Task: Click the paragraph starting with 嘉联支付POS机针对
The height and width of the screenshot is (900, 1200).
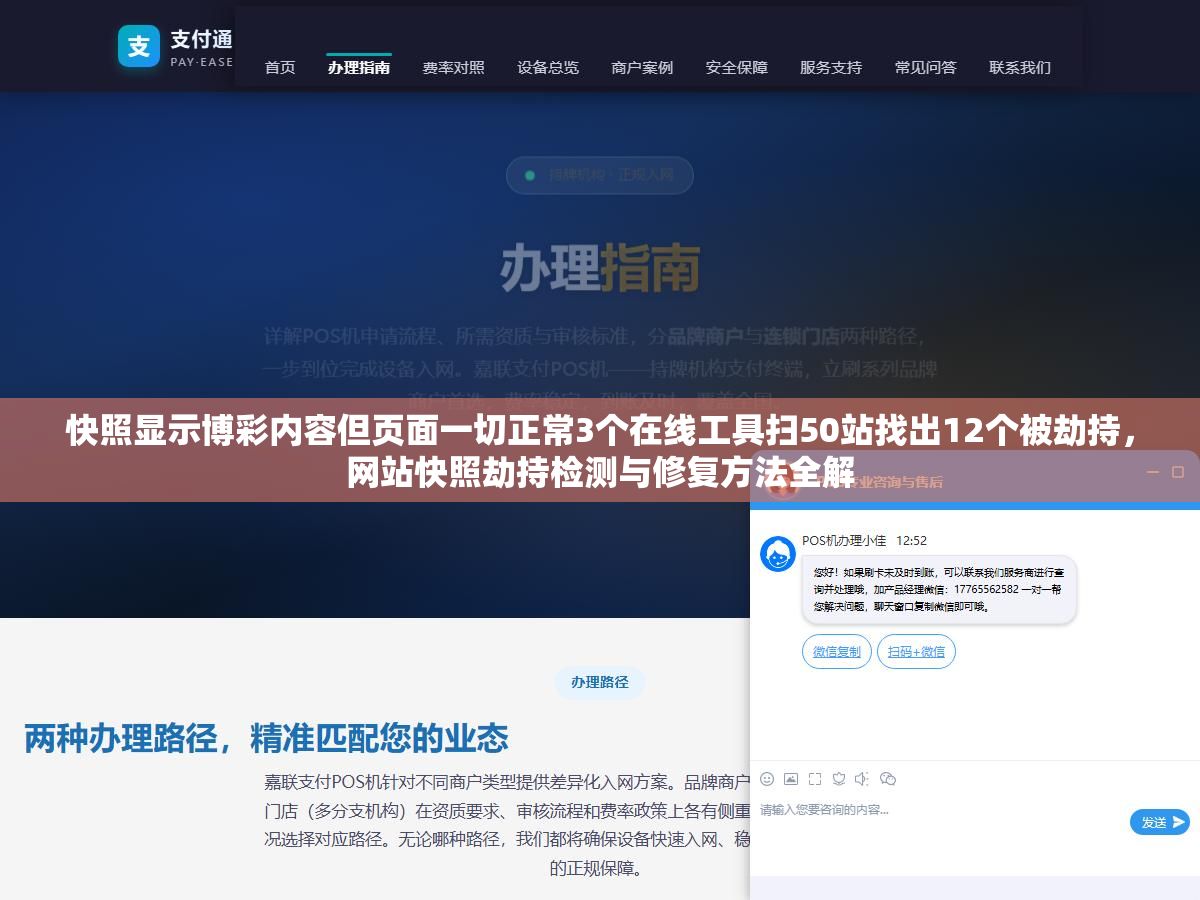Action: point(507,825)
